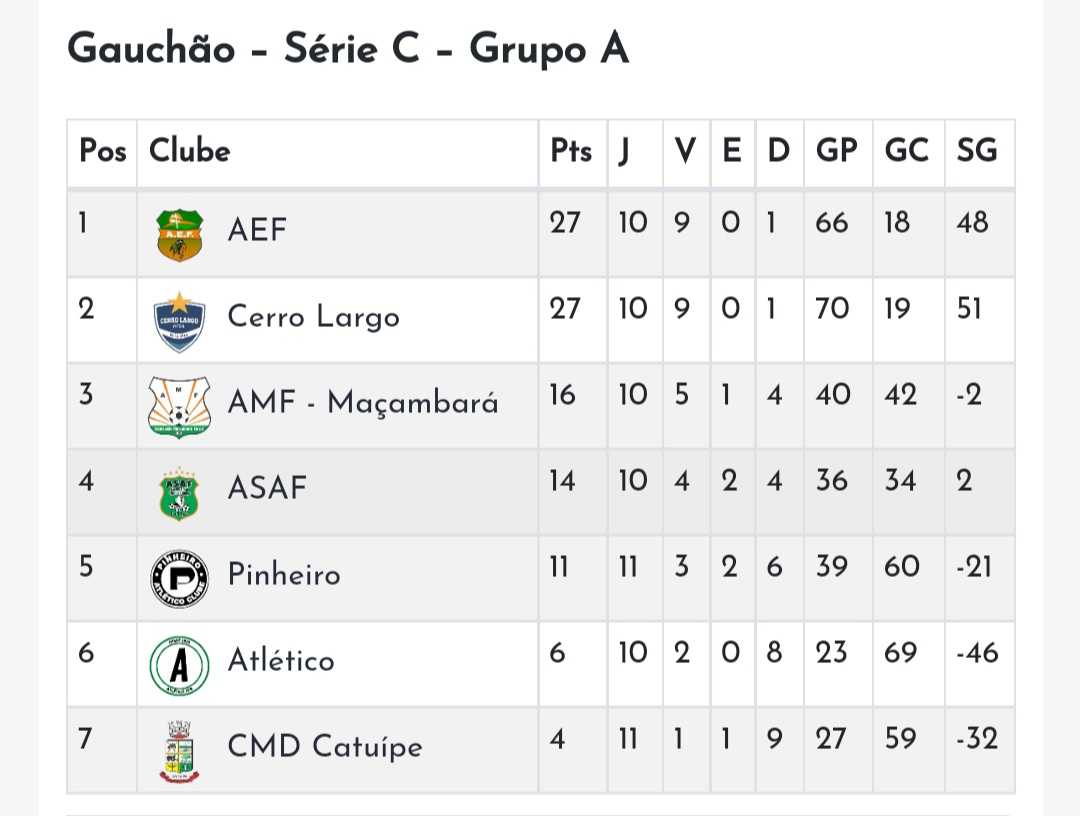1080x816 pixels.
Task: Click the SG column header
Action: coord(977,152)
